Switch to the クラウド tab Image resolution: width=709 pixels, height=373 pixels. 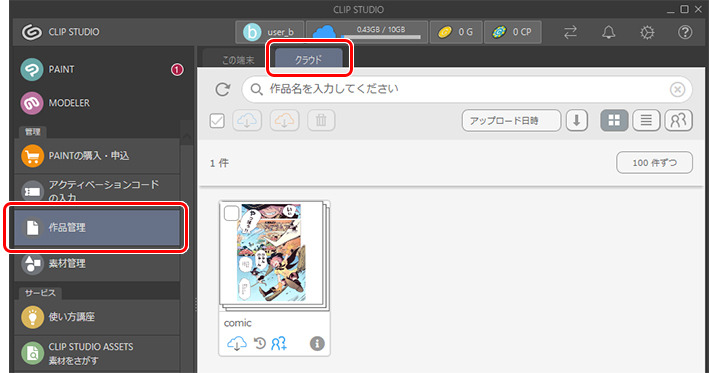tap(309, 59)
